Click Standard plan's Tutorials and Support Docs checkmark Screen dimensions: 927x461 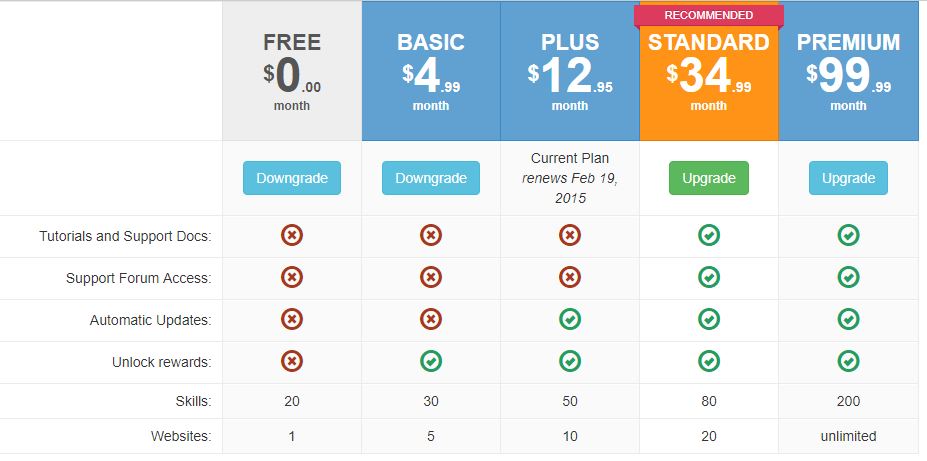tap(708, 235)
